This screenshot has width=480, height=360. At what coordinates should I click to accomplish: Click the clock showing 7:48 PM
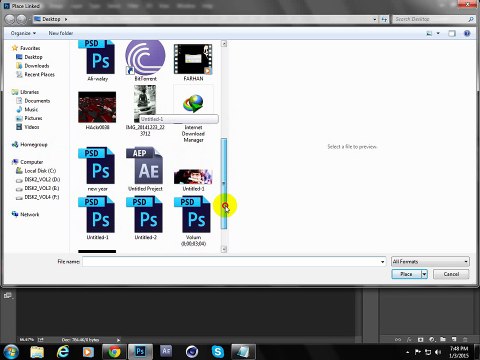click(459, 349)
